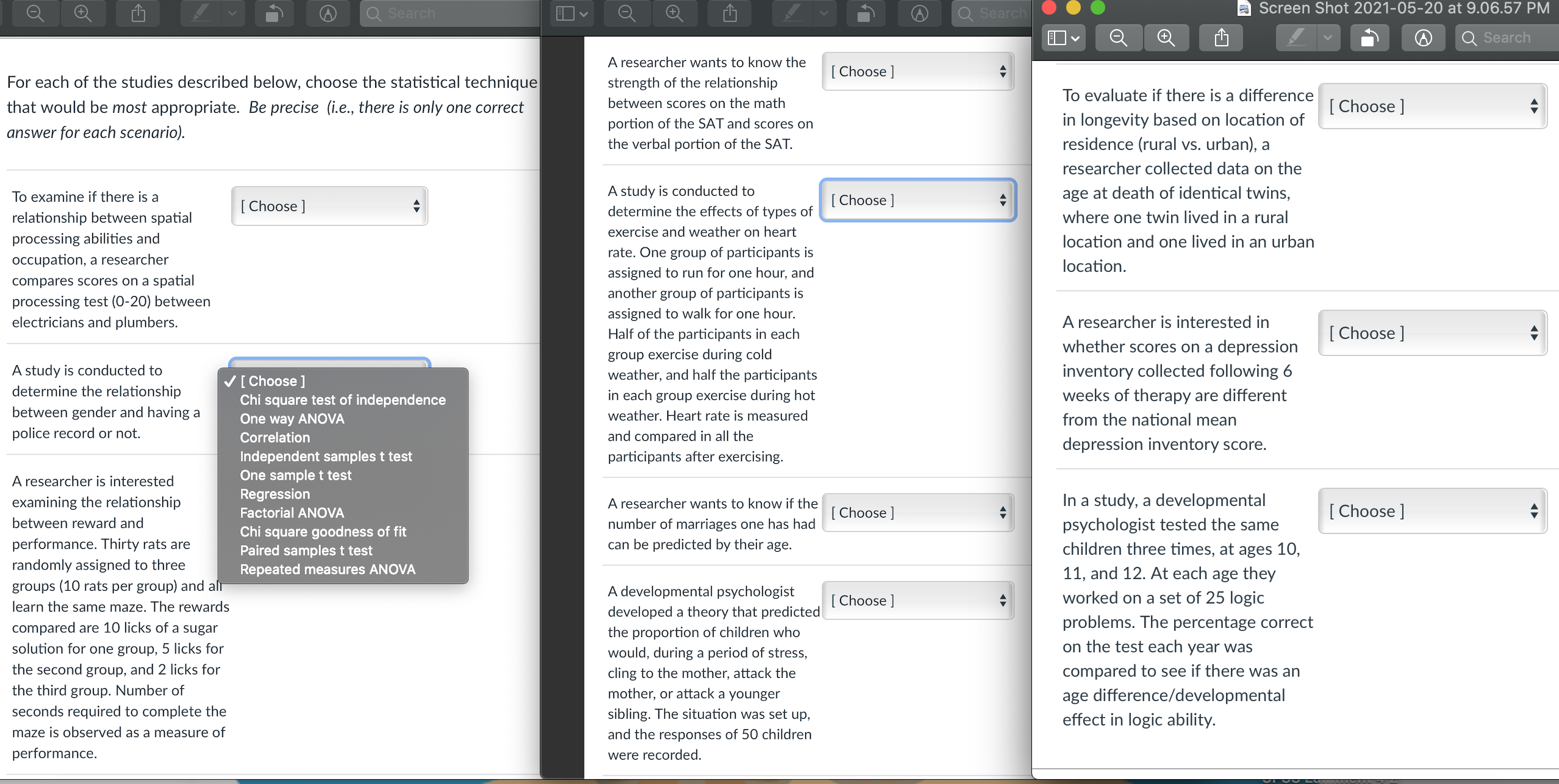
Task: Select 'Factorial ANOVA' from visible menu
Action: (x=291, y=512)
